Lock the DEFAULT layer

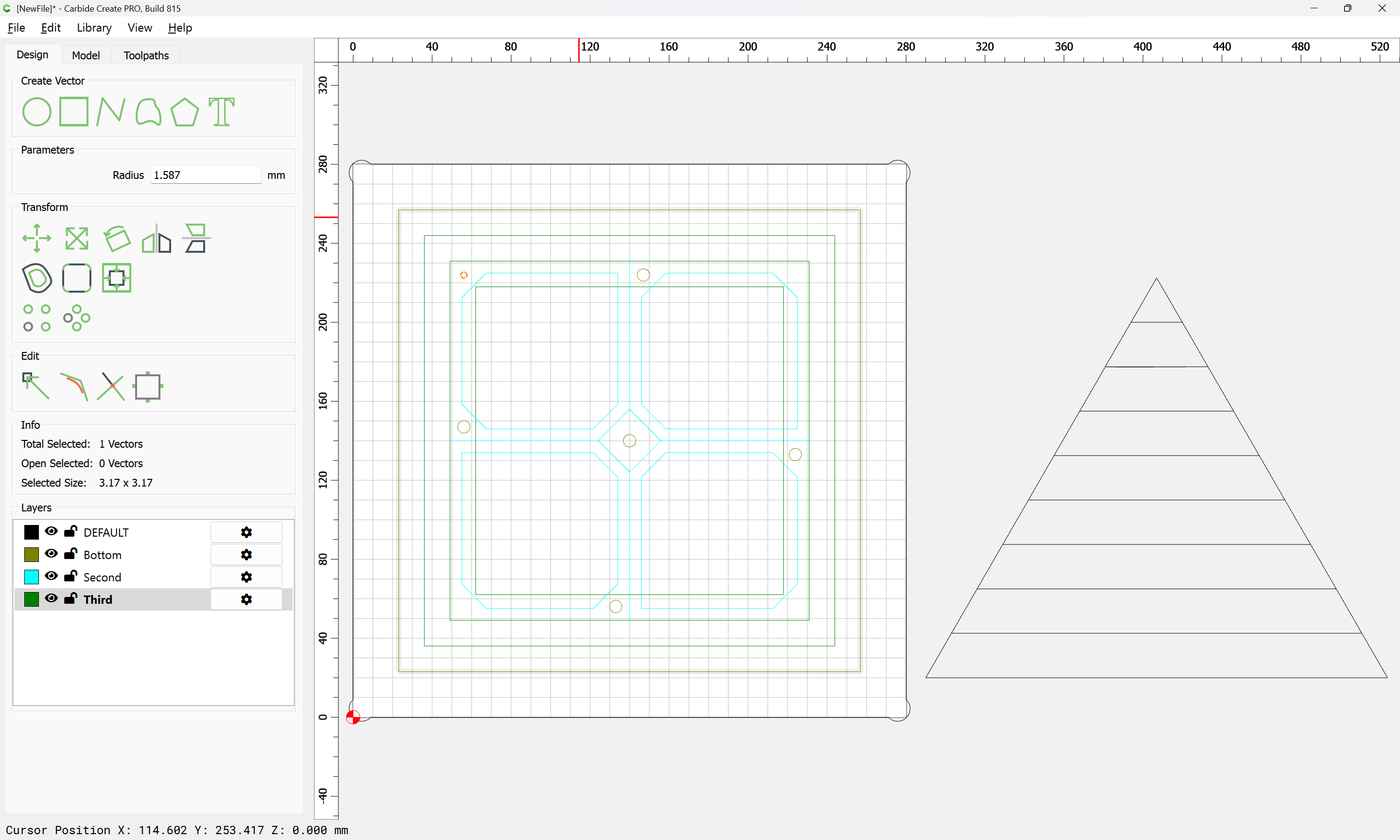click(x=71, y=531)
